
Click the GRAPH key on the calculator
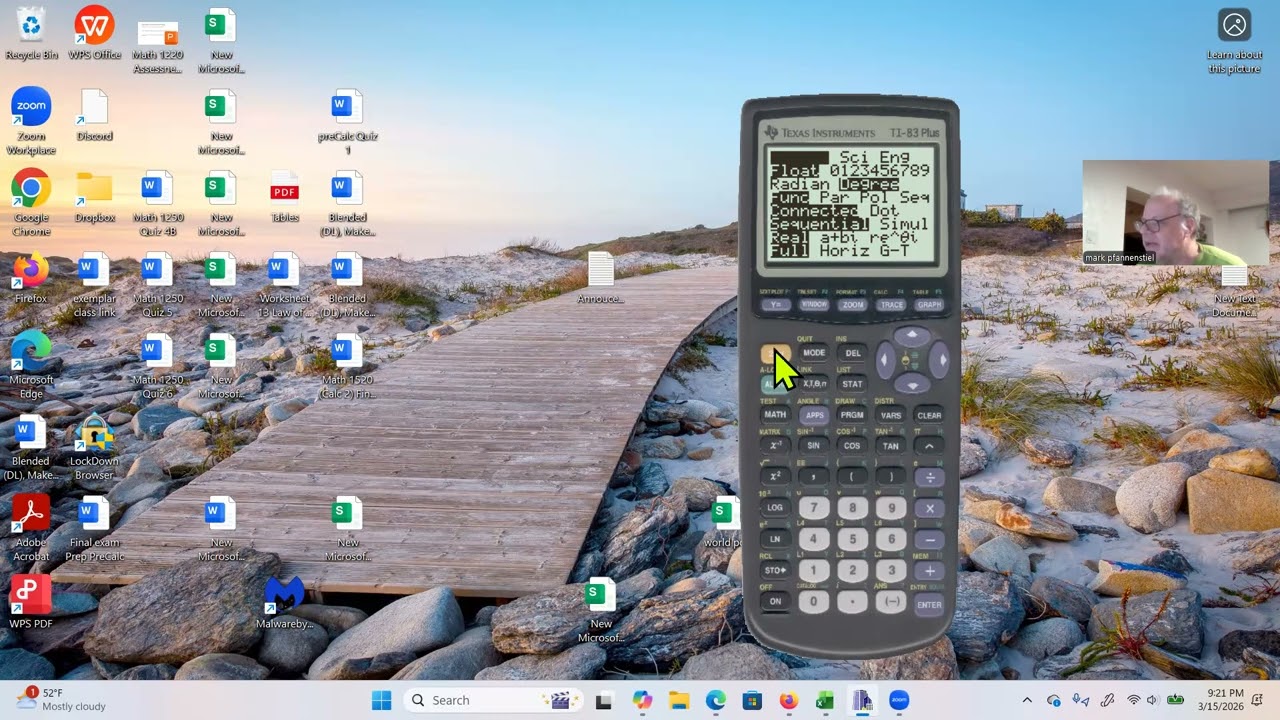point(929,305)
